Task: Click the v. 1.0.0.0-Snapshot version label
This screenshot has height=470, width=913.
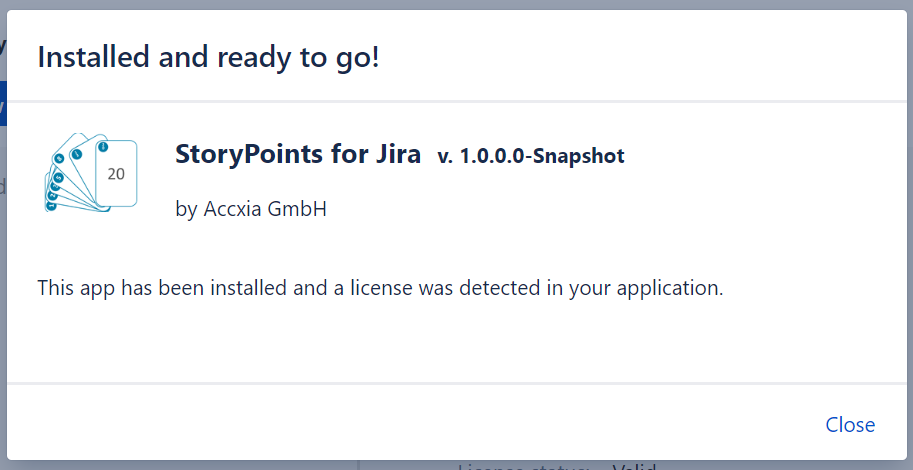Action: 530,156
